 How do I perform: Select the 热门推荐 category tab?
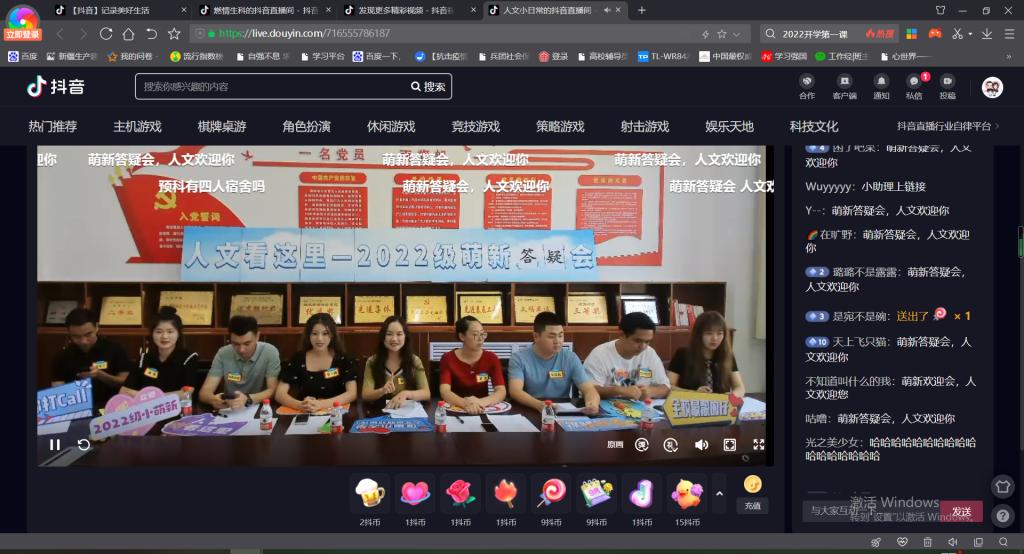click(52, 127)
